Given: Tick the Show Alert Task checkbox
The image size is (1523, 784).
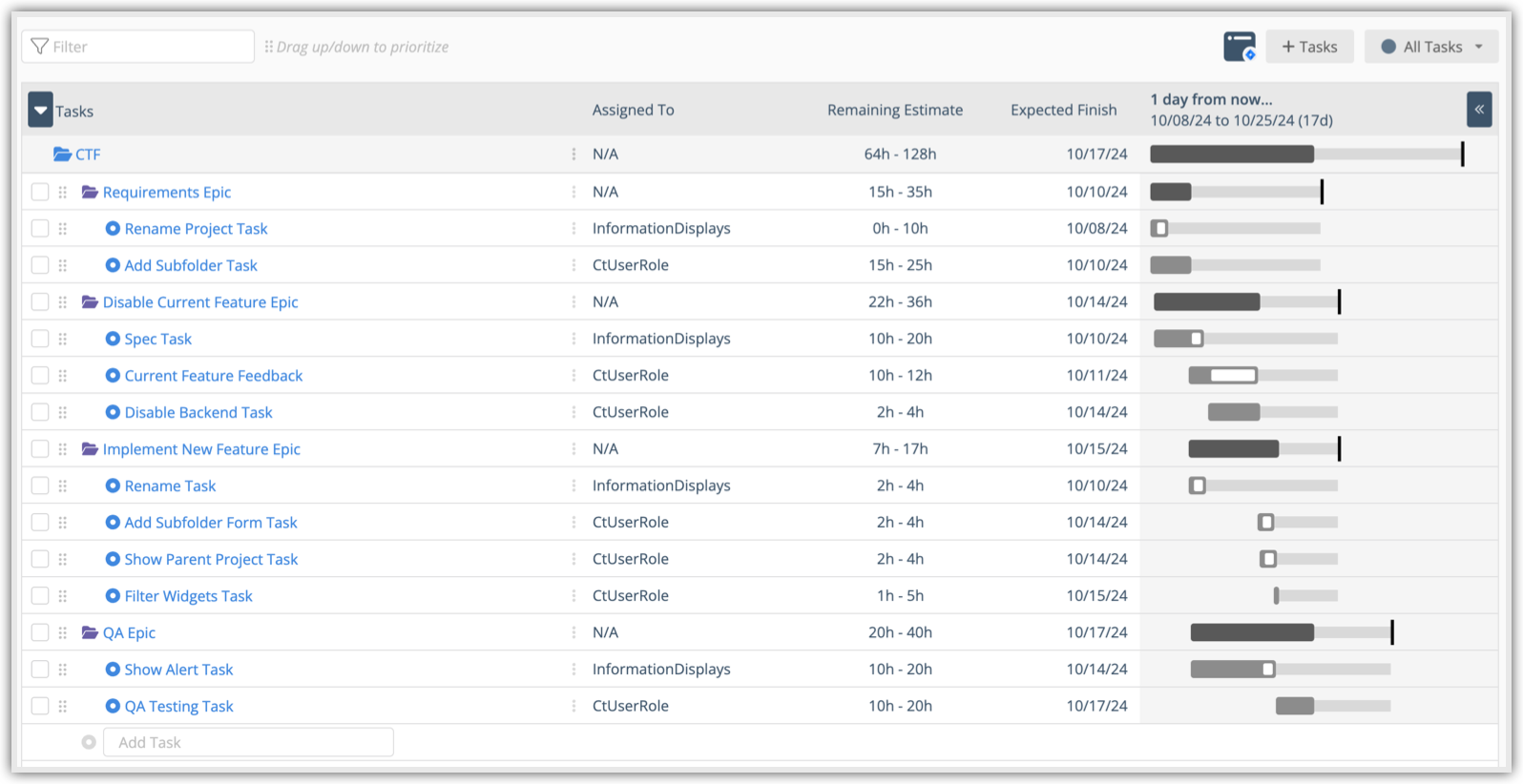Looking at the screenshot, I should 40,670.
